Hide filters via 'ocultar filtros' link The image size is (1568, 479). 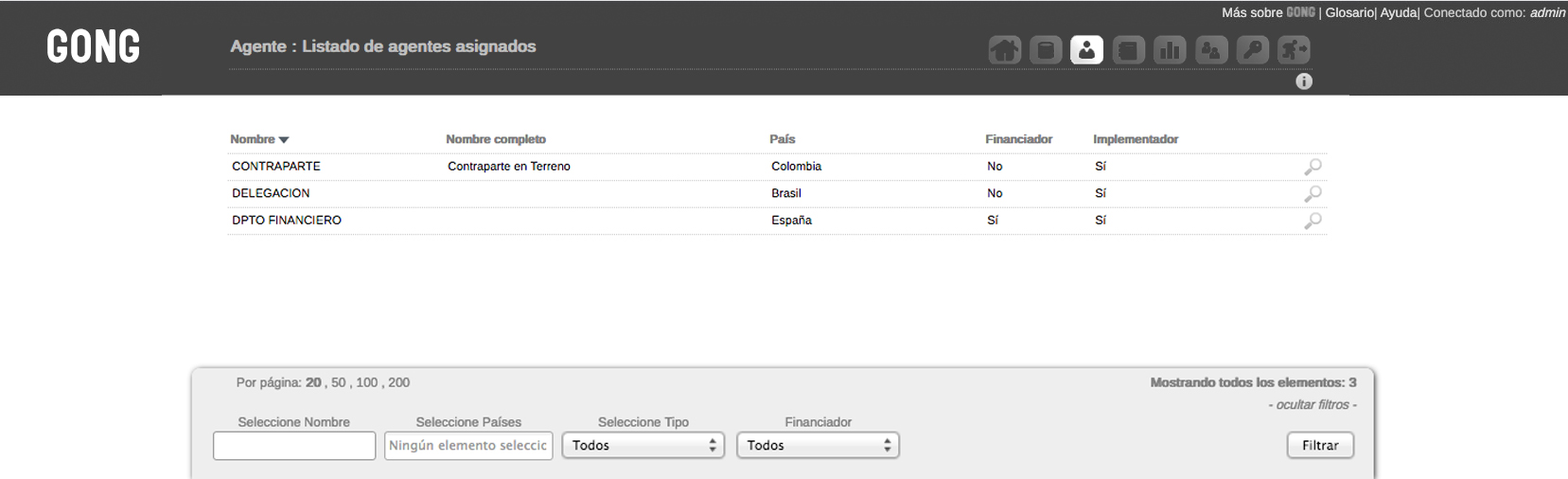point(1313,404)
